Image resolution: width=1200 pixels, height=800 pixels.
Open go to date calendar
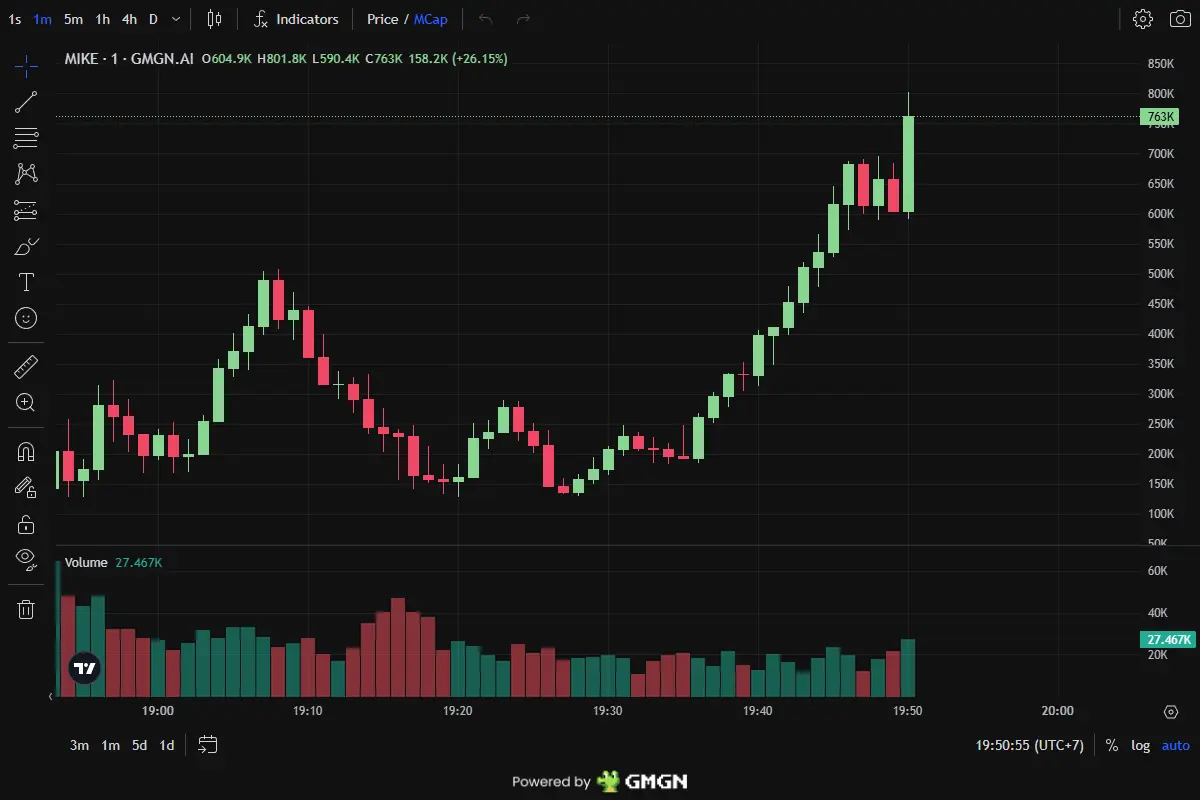click(208, 745)
